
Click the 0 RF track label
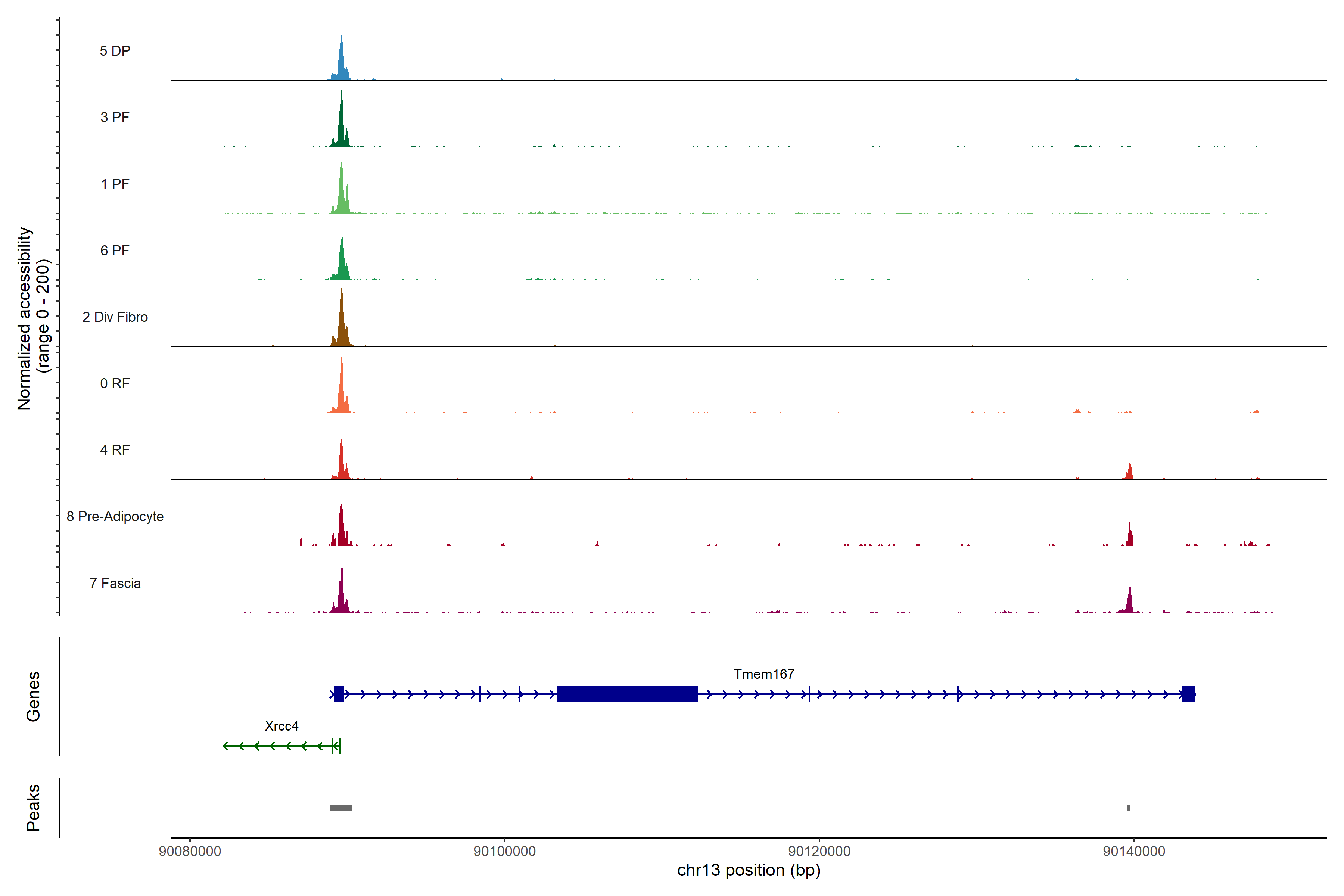tap(115, 383)
